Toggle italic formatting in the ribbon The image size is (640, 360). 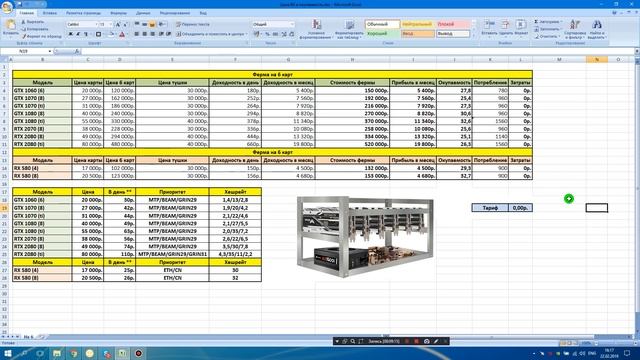coord(78,34)
